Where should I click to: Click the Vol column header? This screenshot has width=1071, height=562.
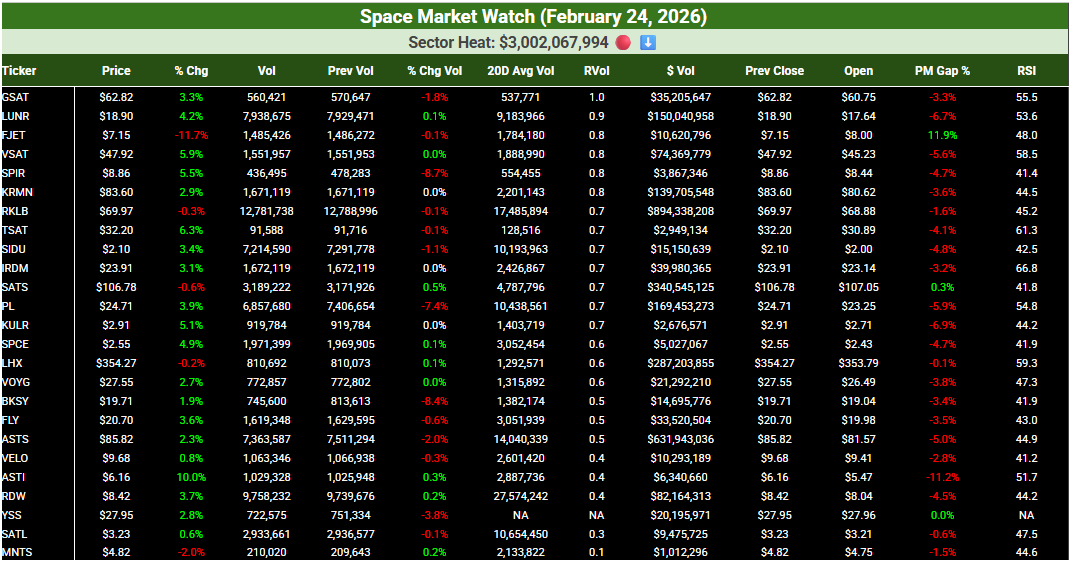coord(266,70)
